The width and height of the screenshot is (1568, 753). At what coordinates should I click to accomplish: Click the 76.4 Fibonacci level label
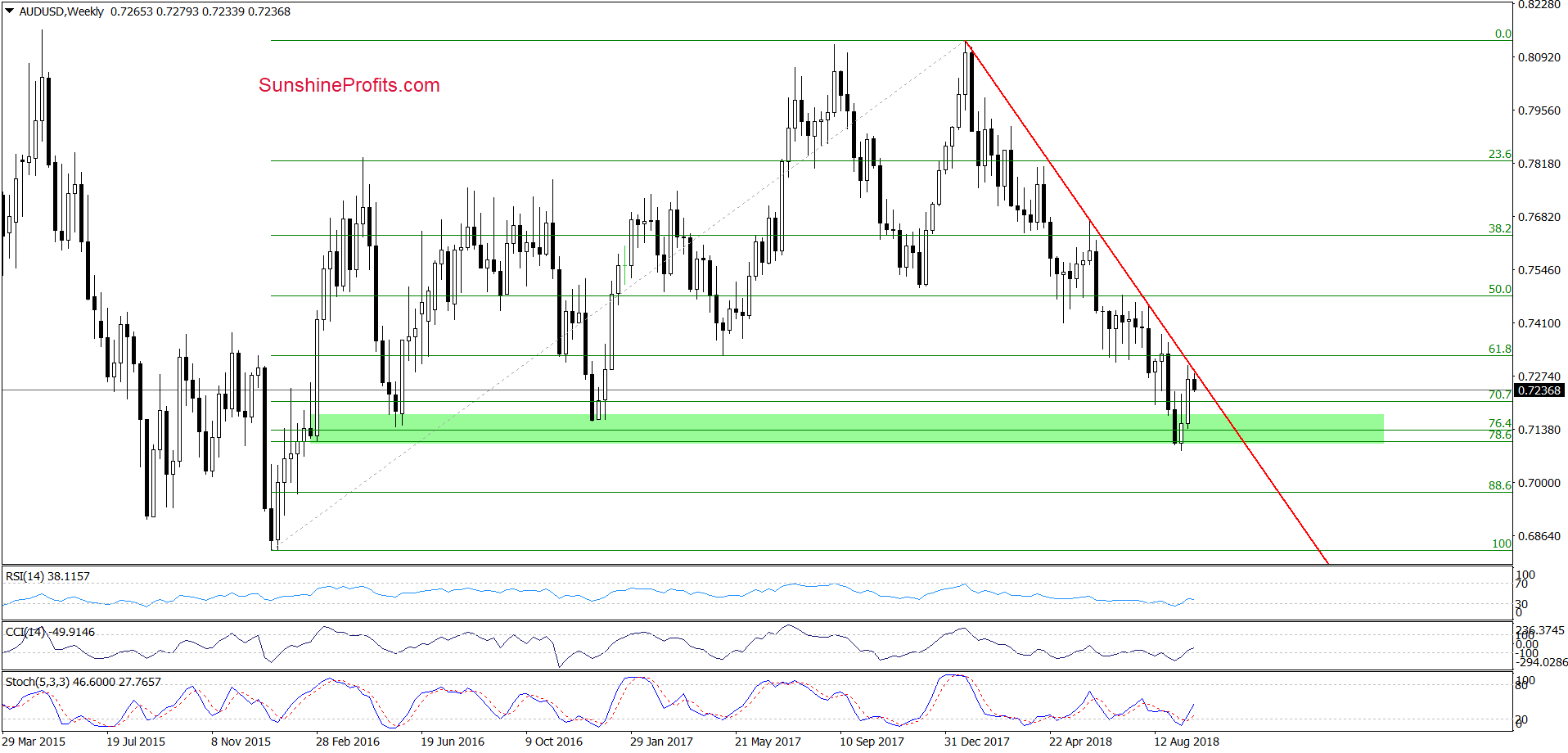[1499, 423]
